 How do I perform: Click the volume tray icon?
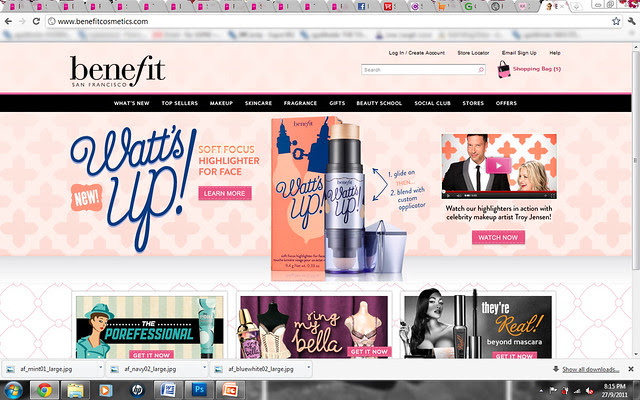tap(589, 391)
